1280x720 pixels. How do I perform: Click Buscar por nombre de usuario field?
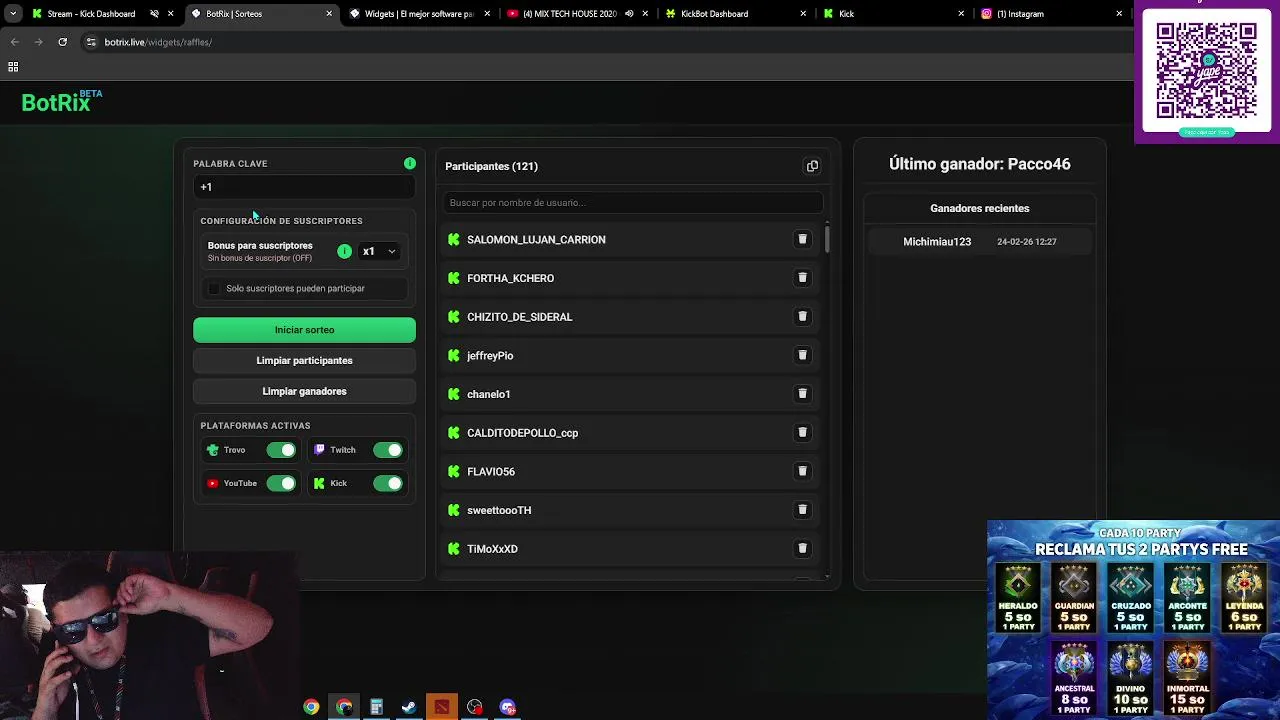point(632,202)
